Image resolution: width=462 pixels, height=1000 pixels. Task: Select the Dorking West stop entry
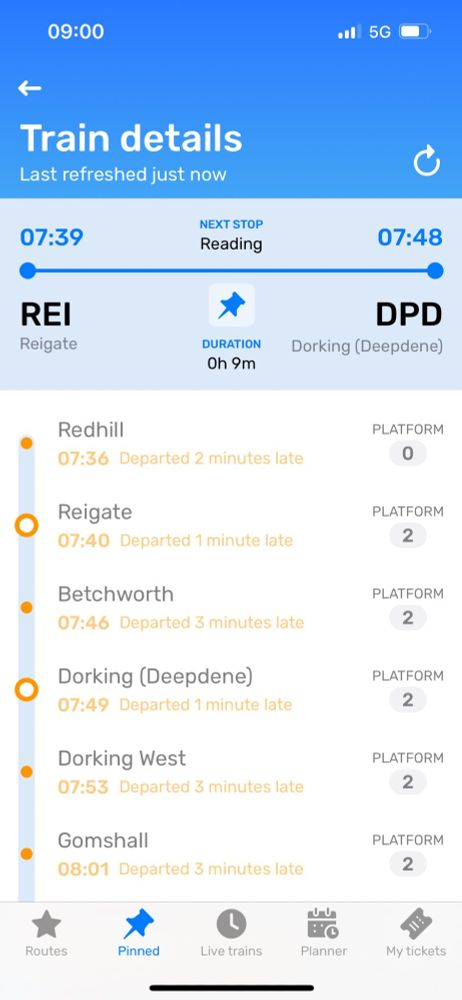tap(231, 772)
